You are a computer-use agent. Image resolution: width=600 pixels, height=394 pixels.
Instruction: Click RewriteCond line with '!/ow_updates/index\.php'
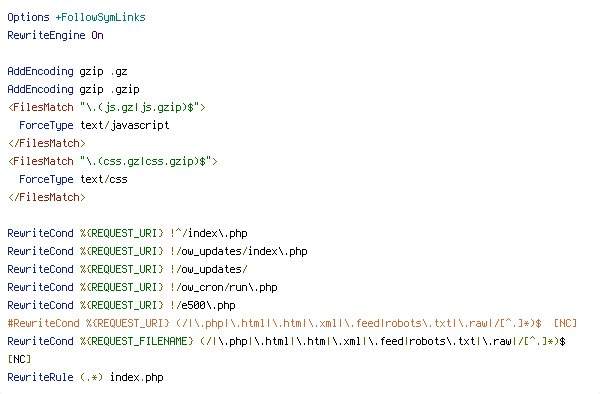tap(157, 251)
